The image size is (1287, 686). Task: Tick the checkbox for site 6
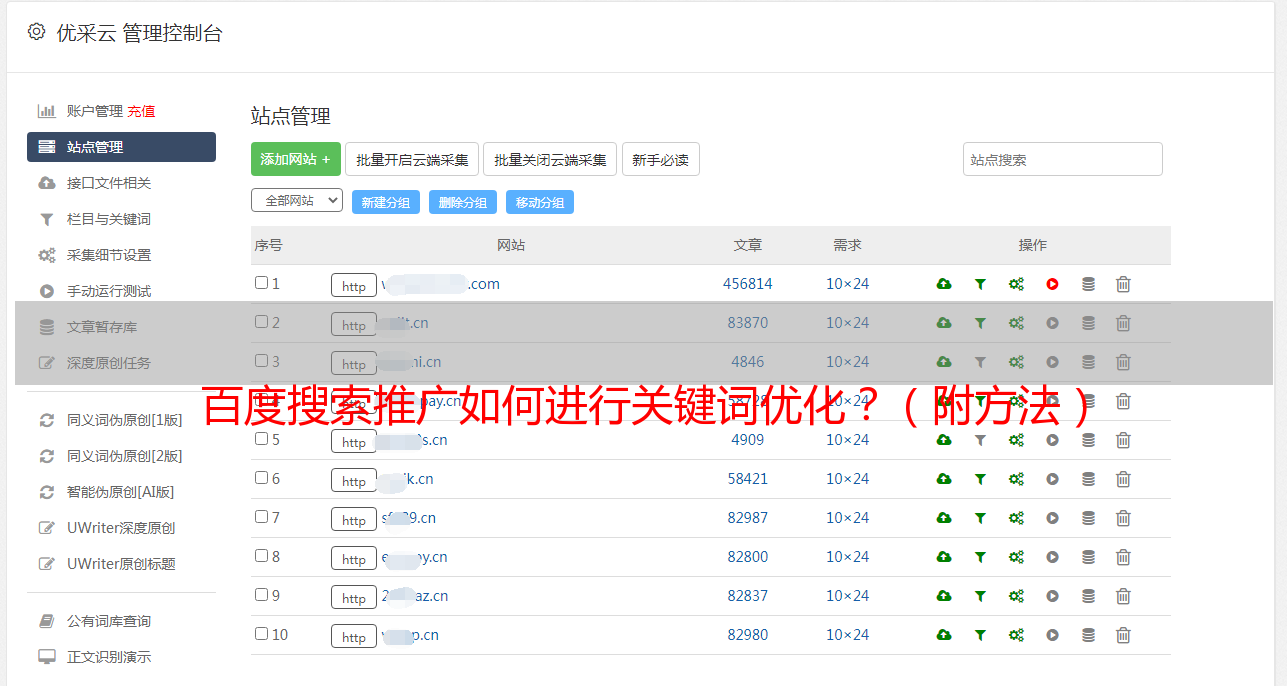click(261, 478)
